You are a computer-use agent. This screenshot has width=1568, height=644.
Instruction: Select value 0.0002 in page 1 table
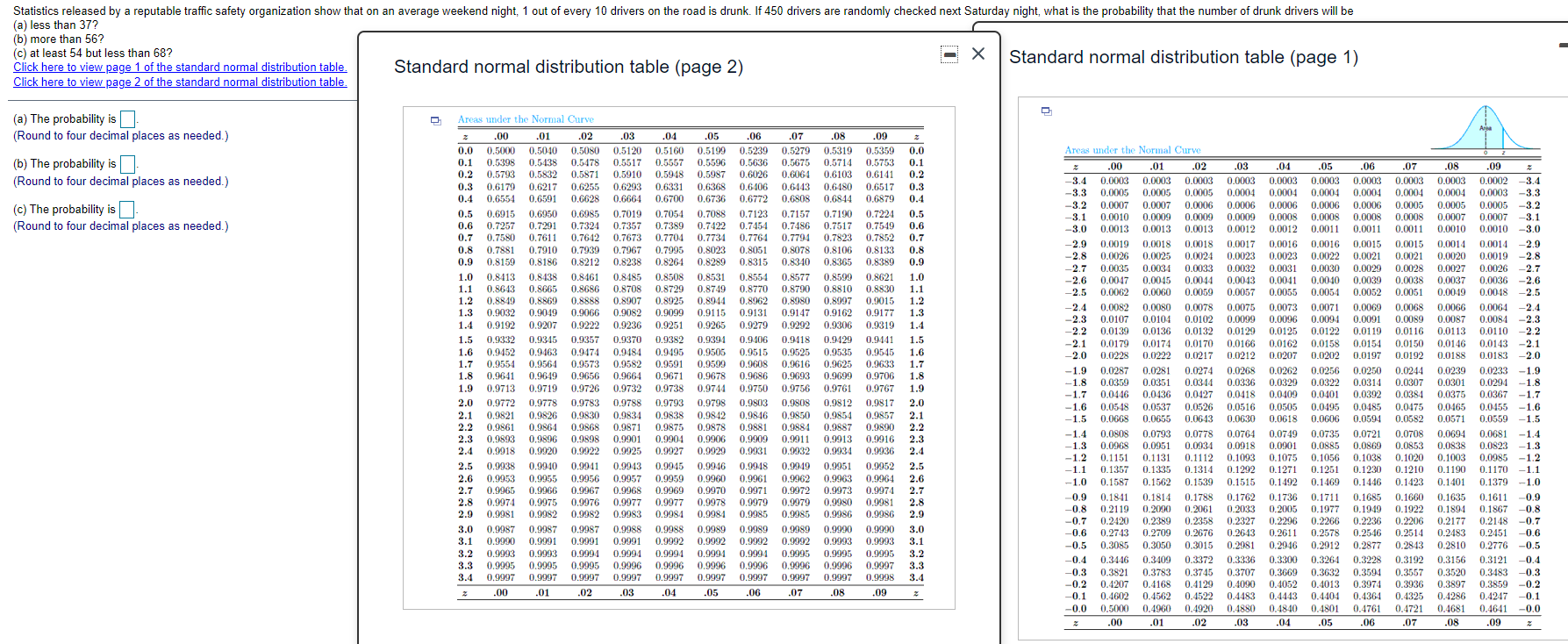coord(1493,181)
